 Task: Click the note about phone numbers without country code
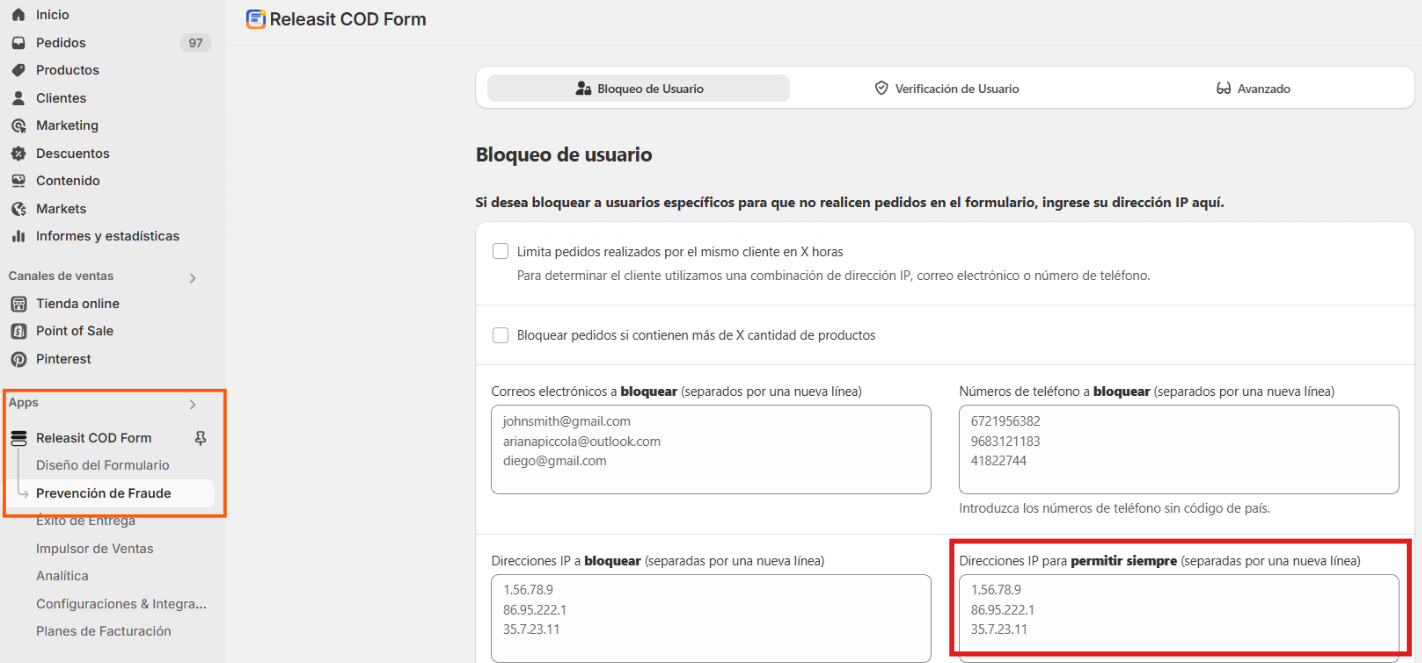[x=1114, y=508]
